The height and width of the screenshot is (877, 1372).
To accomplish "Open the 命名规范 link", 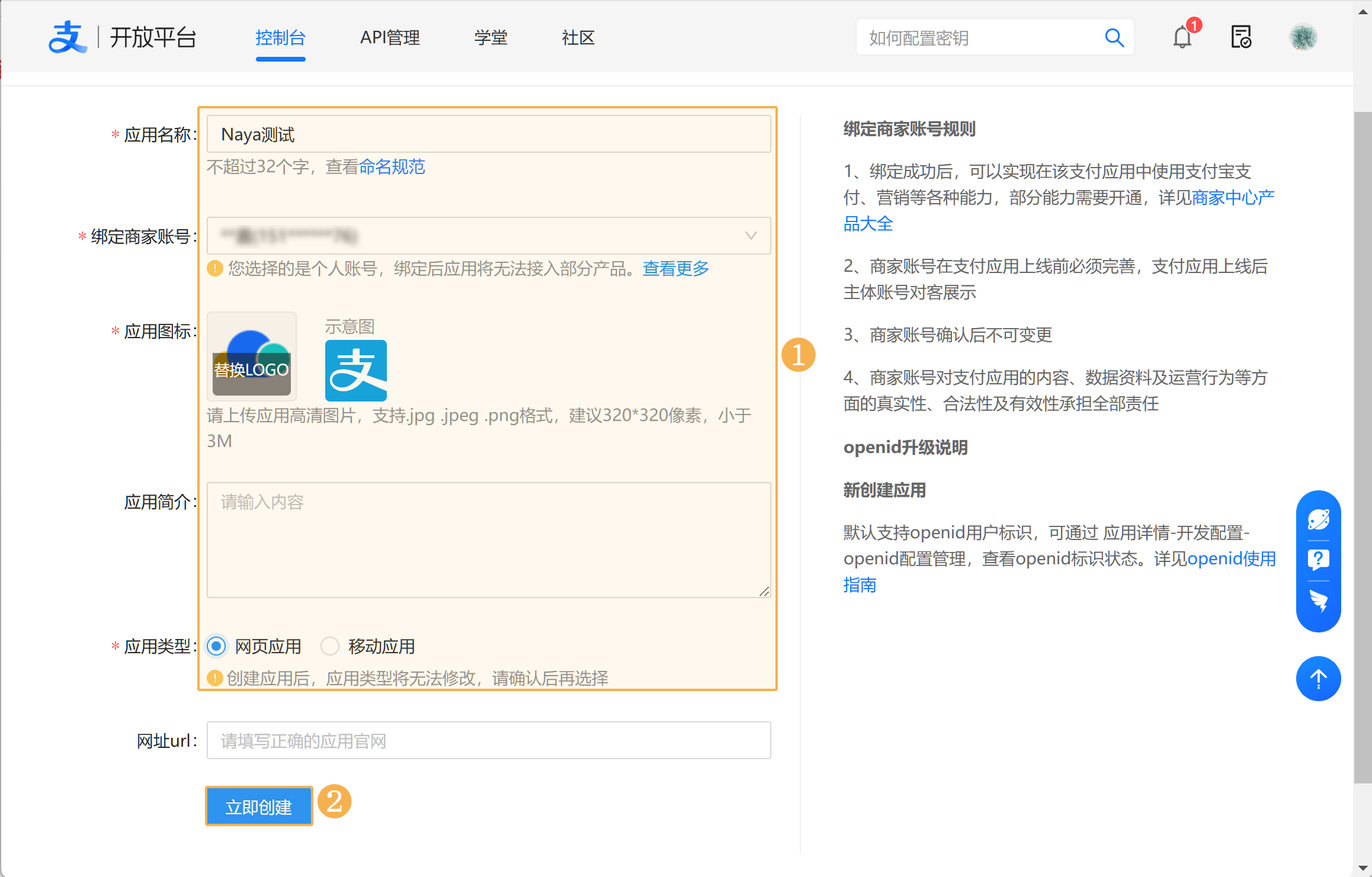I will [392, 167].
